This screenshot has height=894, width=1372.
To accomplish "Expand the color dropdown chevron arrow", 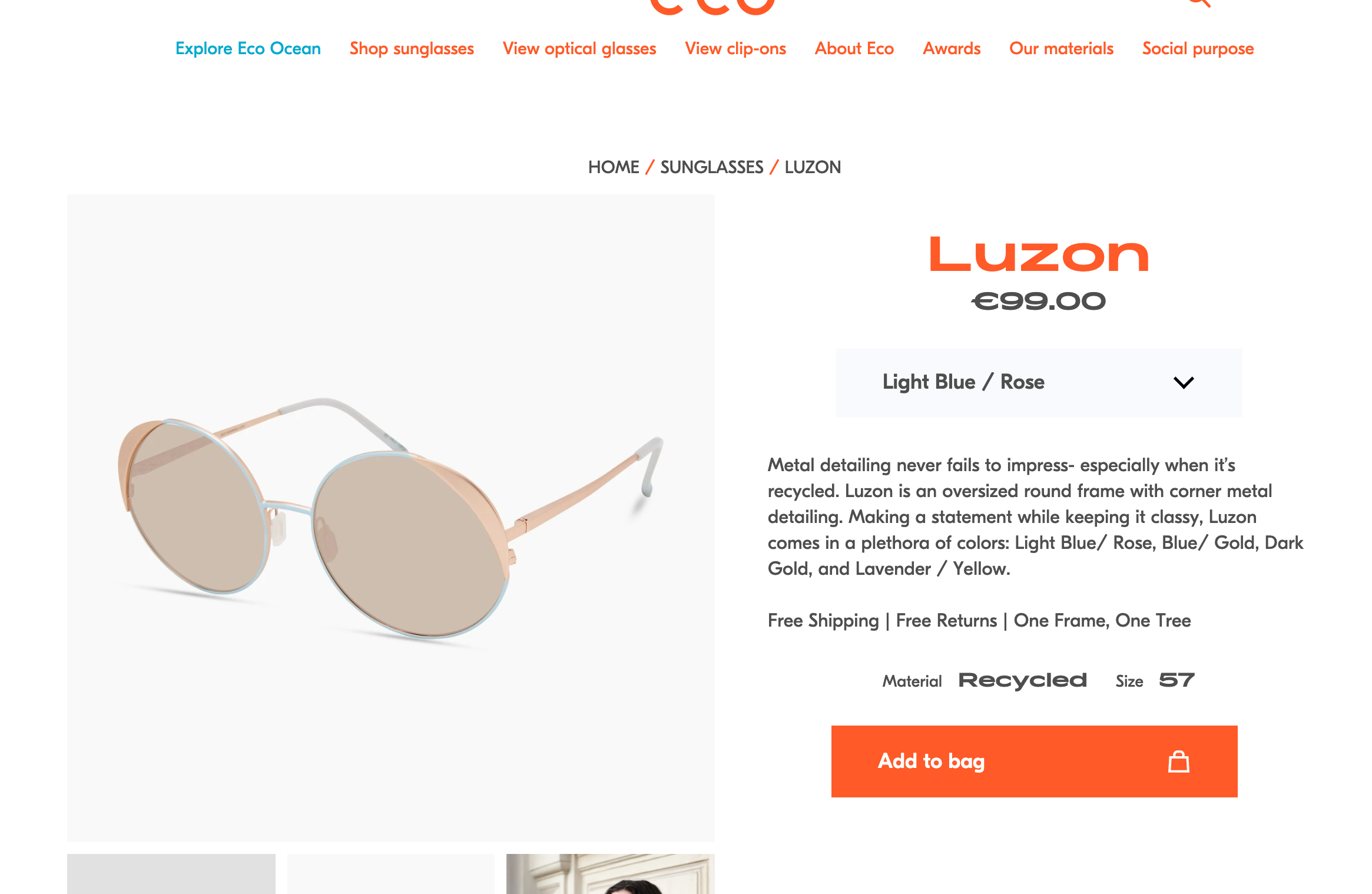I will coord(1184,383).
